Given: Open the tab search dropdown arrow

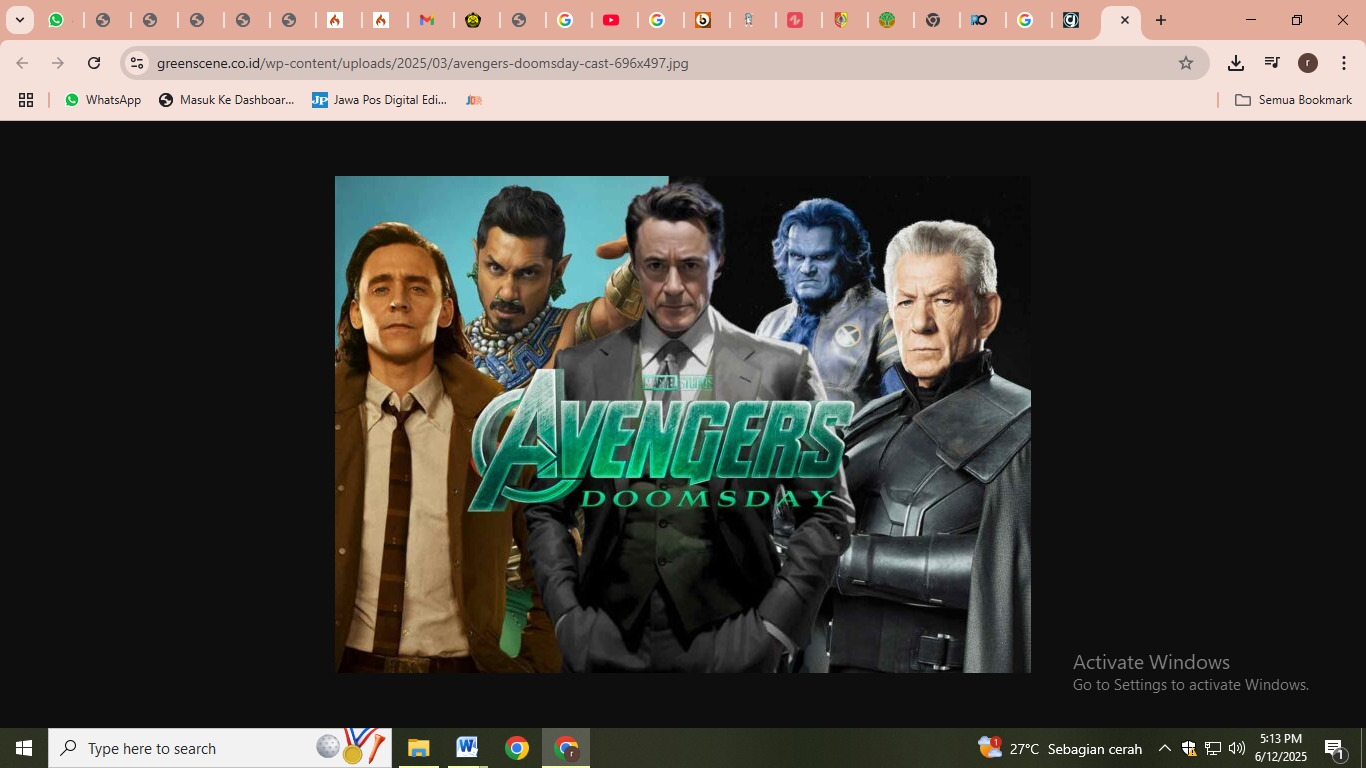Looking at the screenshot, I should tap(19, 20).
